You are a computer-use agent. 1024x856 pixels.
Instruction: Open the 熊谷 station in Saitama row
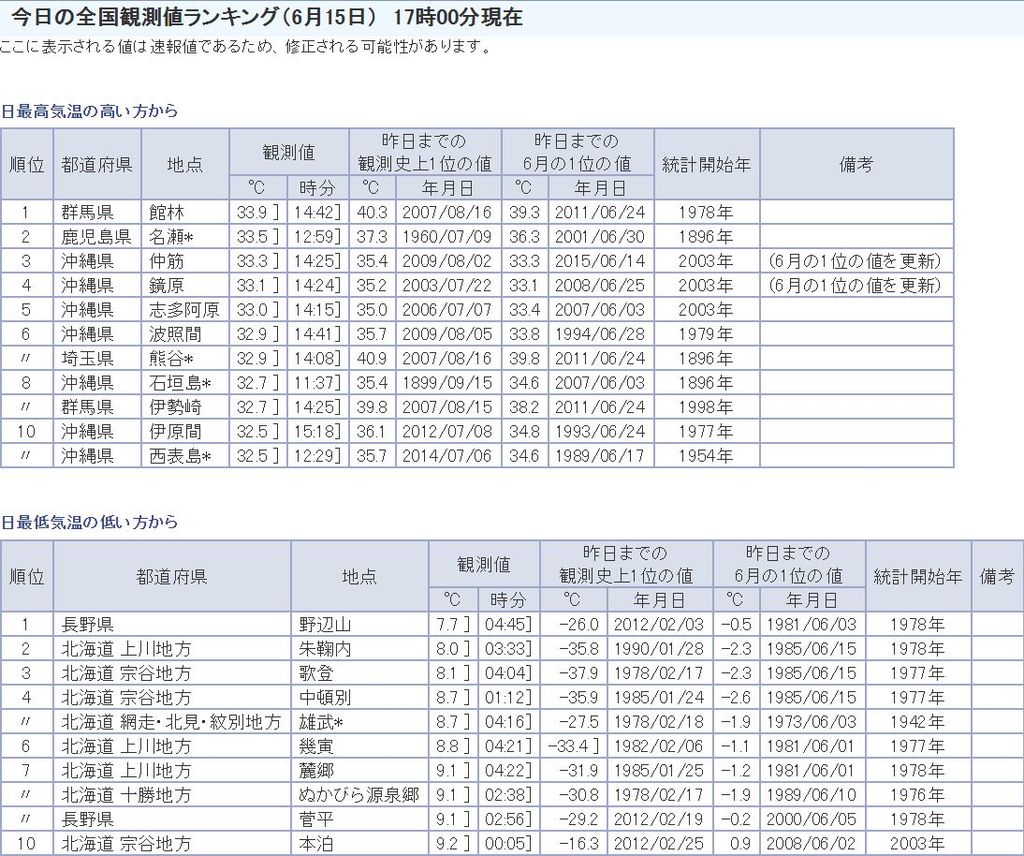(x=170, y=358)
